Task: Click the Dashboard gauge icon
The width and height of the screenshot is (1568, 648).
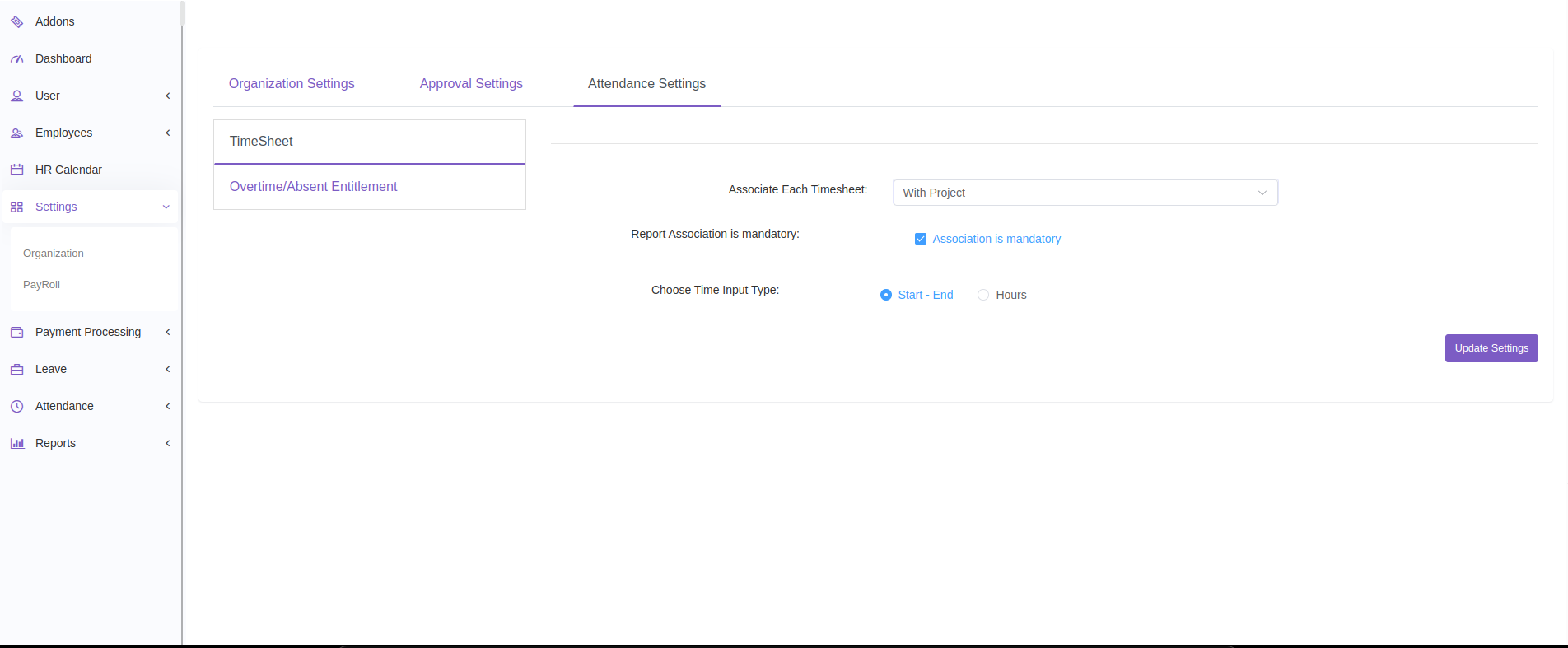Action: tap(16, 58)
